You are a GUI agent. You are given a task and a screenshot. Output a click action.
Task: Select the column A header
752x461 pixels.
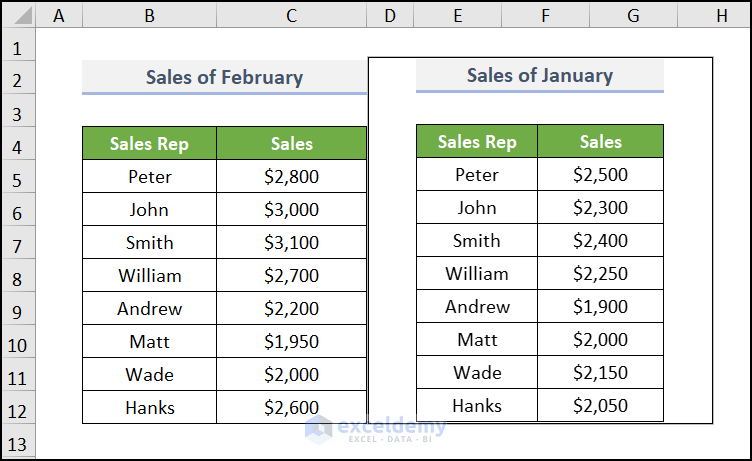tap(60, 15)
